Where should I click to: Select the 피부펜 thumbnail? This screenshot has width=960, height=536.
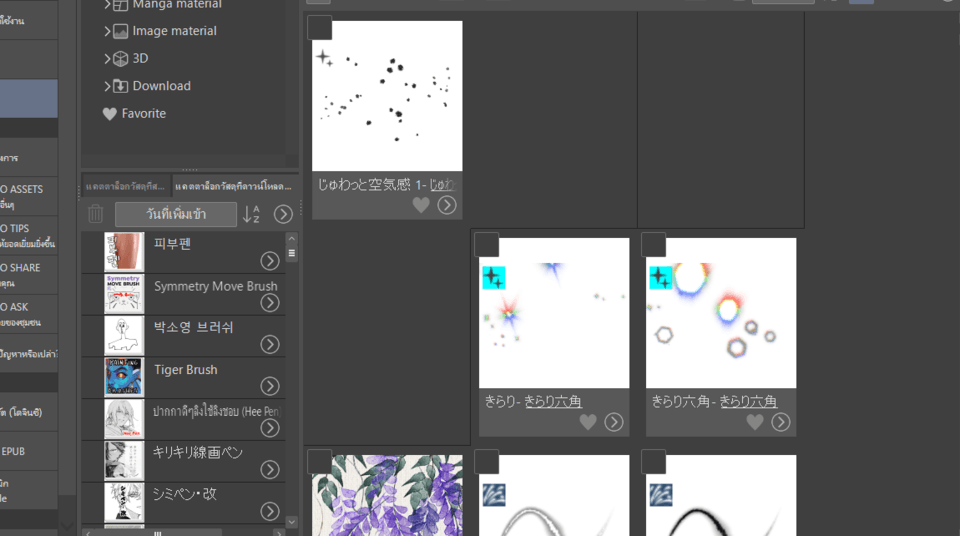coord(124,252)
